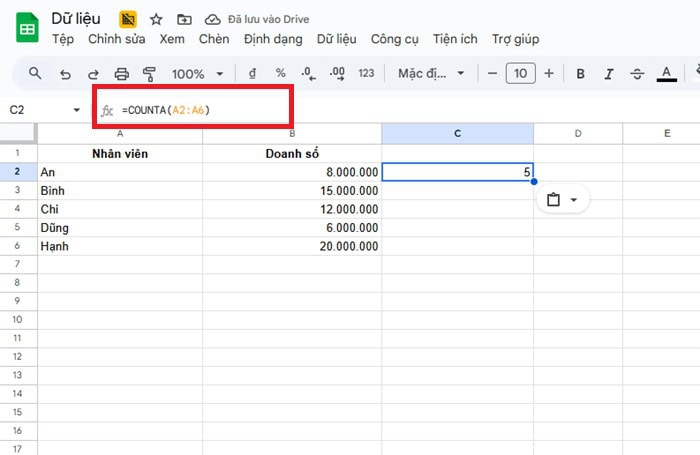
Task: Select cell C2 showing result 5
Action: [x=458, y=172]
